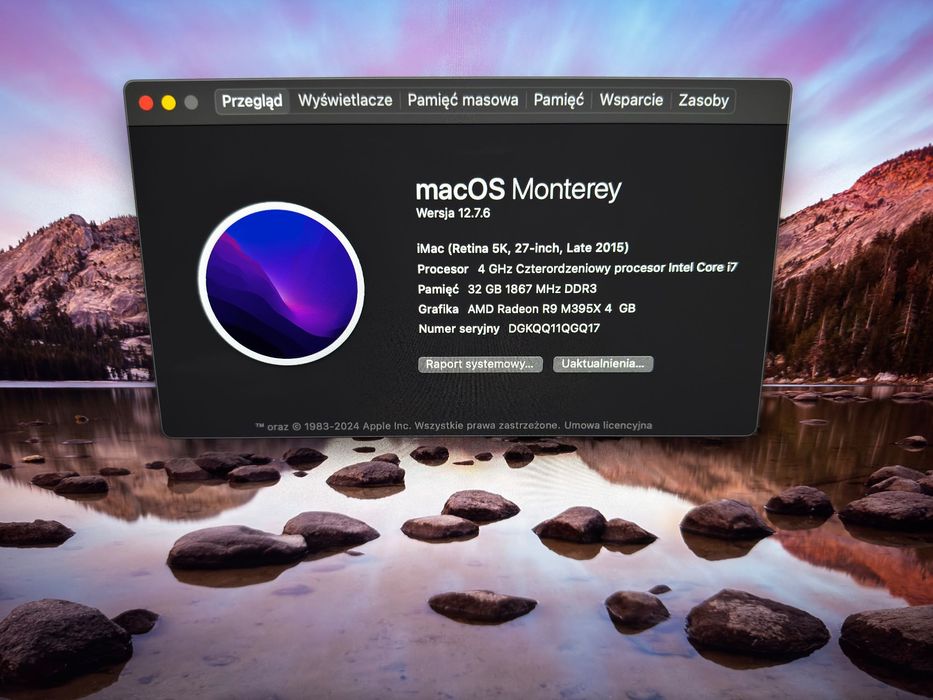Image resolution: width=933 pixels, height=700 pixels.
Task: Click the iMac Retina 5K model line
Action: coord(522,248)
